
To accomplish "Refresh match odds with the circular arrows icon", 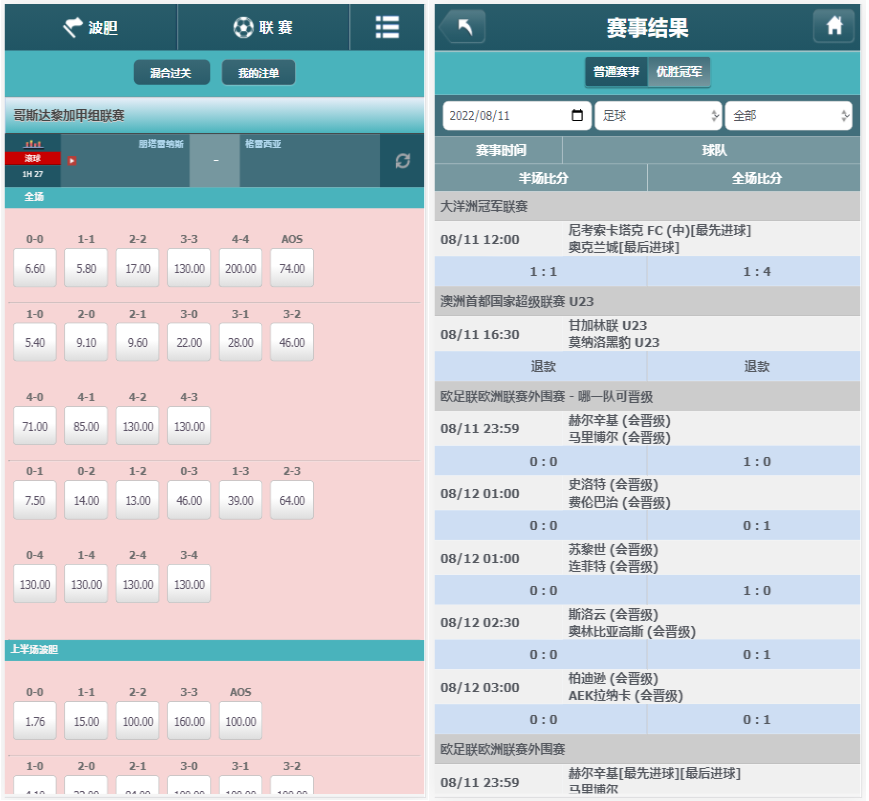I will click(x=402, y=160).
